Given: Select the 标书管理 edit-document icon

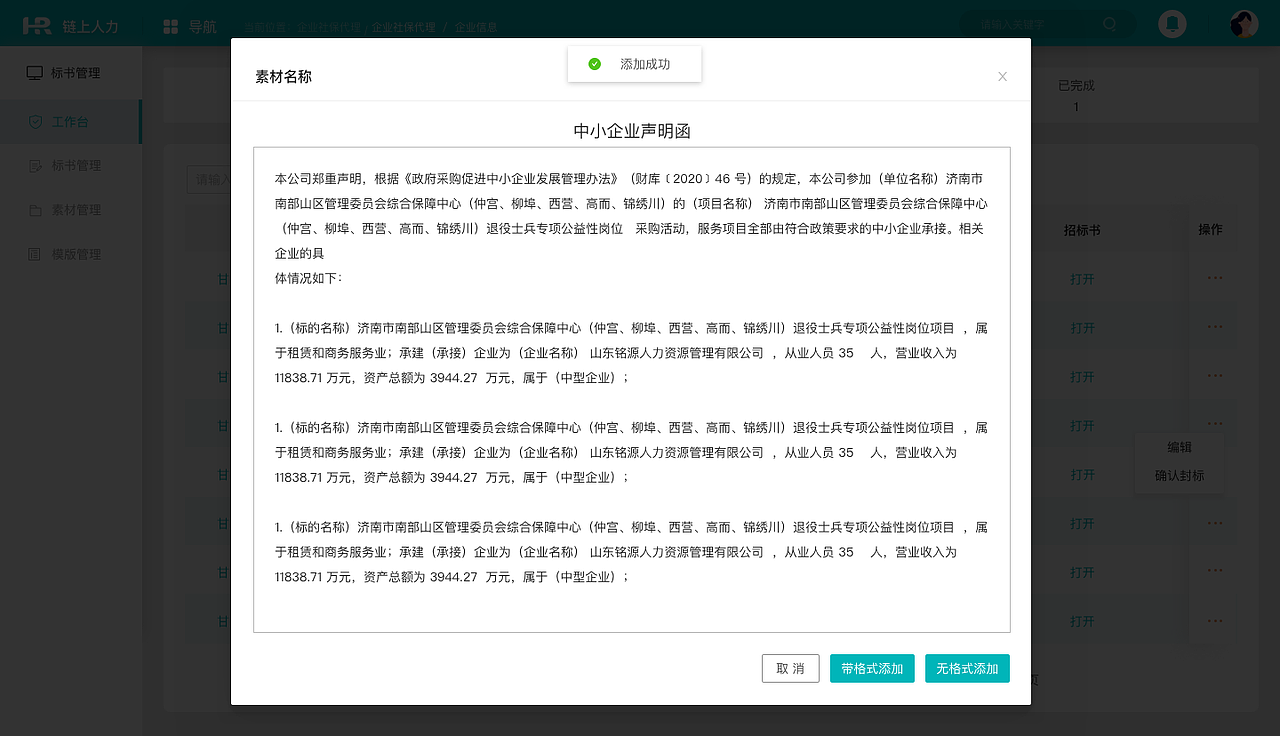Looking at the screenshot, I should (35, 166).
